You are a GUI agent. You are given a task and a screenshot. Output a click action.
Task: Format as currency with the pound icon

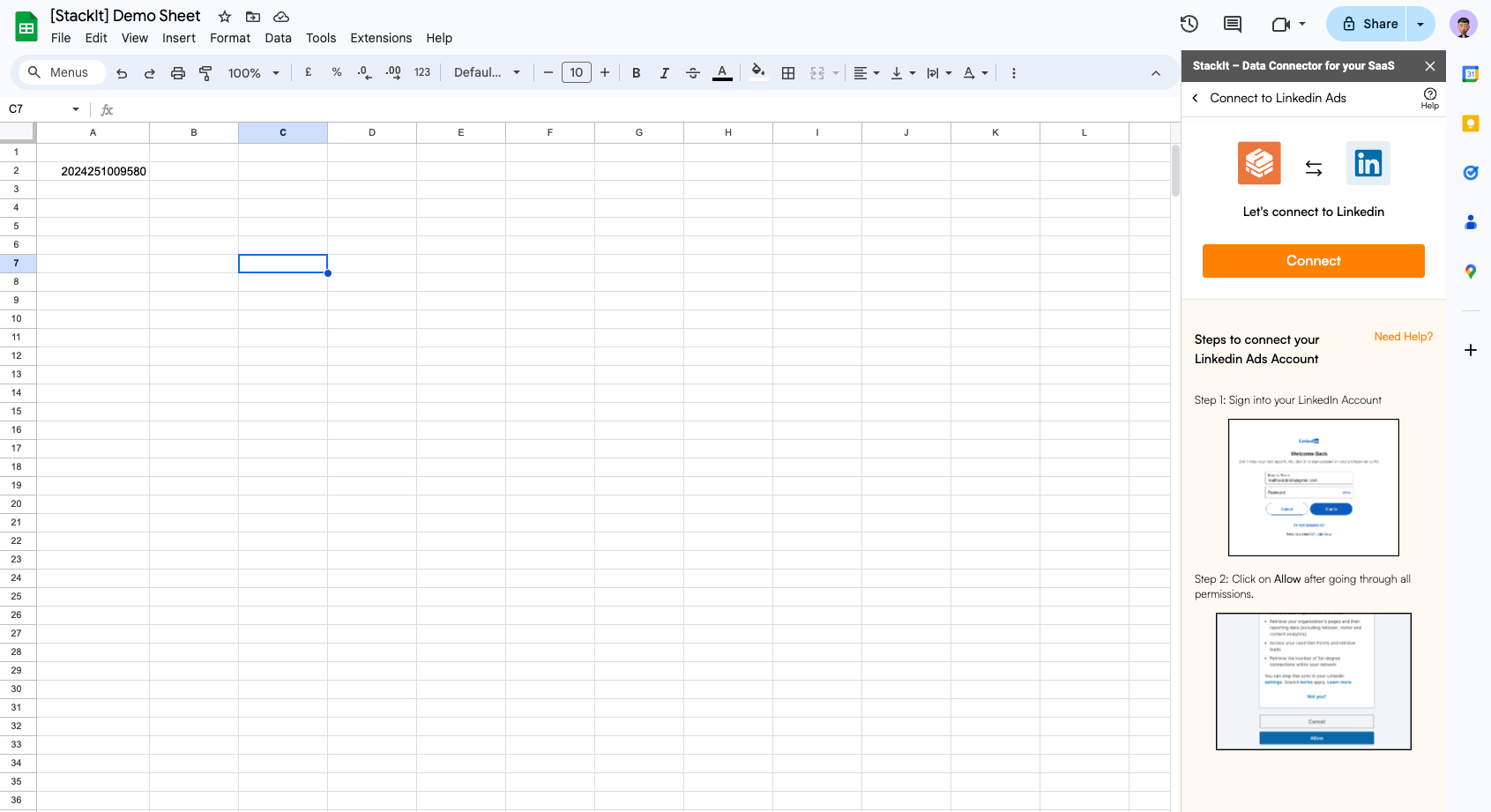click(309, 72)
